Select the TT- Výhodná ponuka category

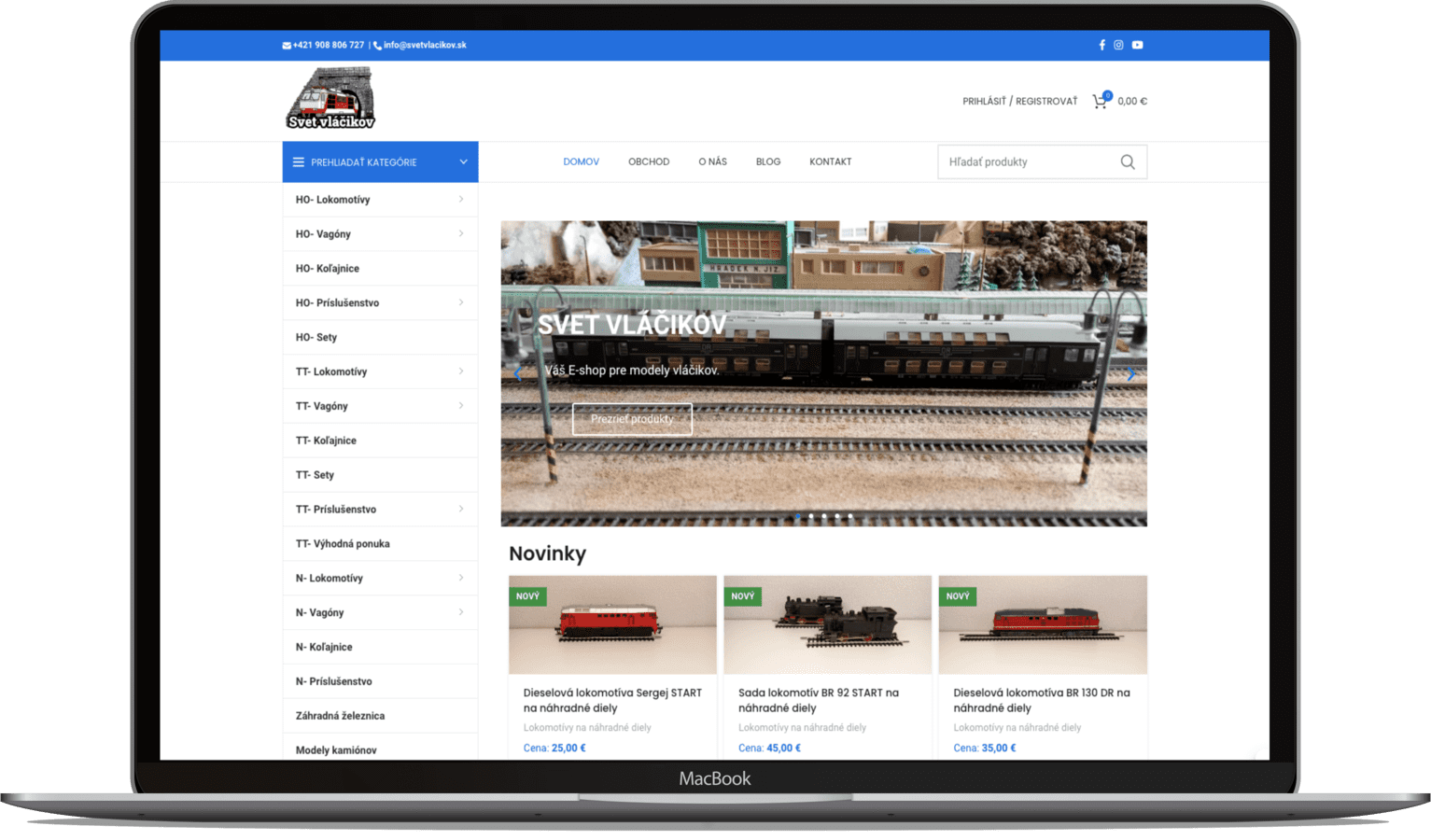(380, 543)
